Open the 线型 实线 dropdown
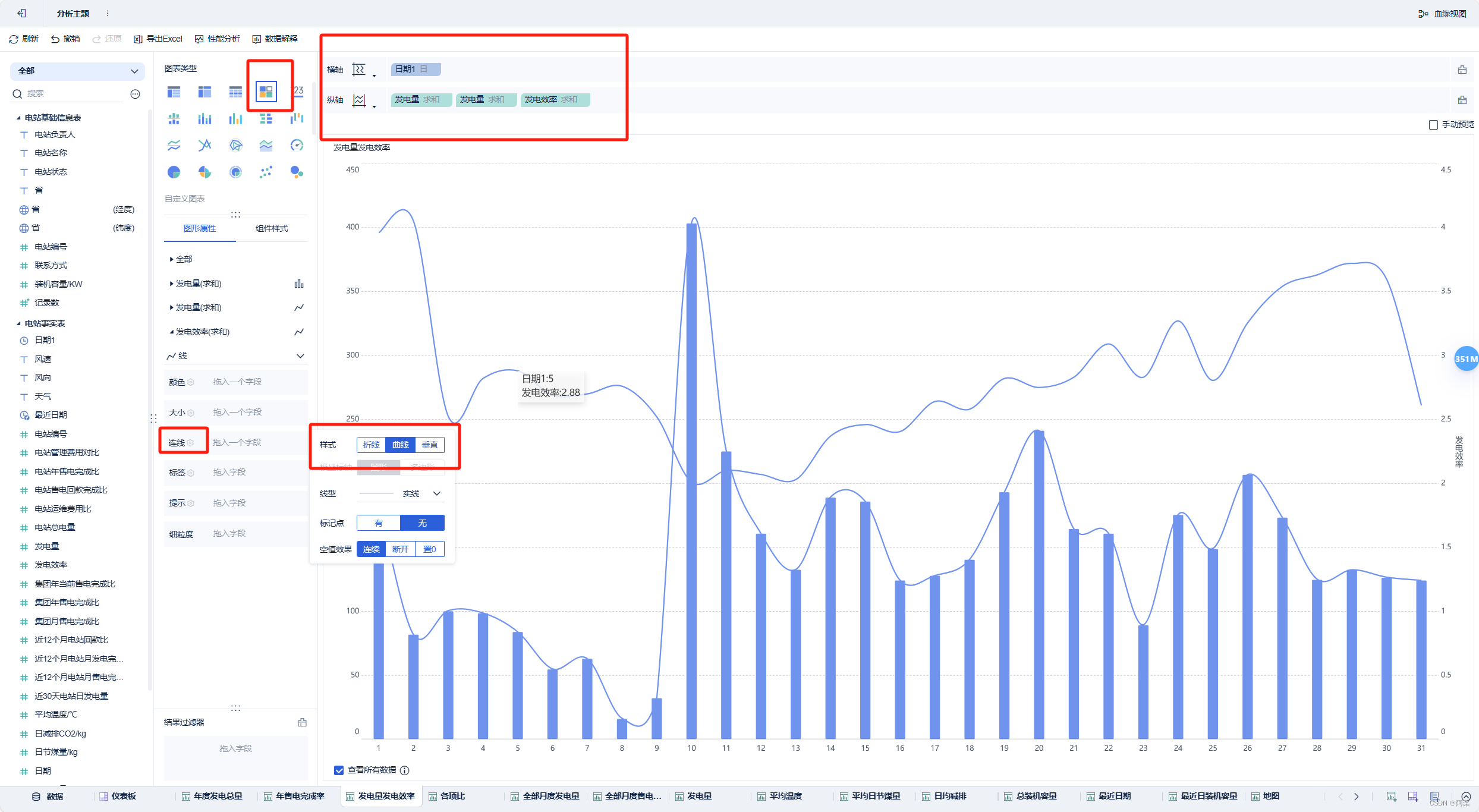The image size is (1479, 812). [402, 493]
